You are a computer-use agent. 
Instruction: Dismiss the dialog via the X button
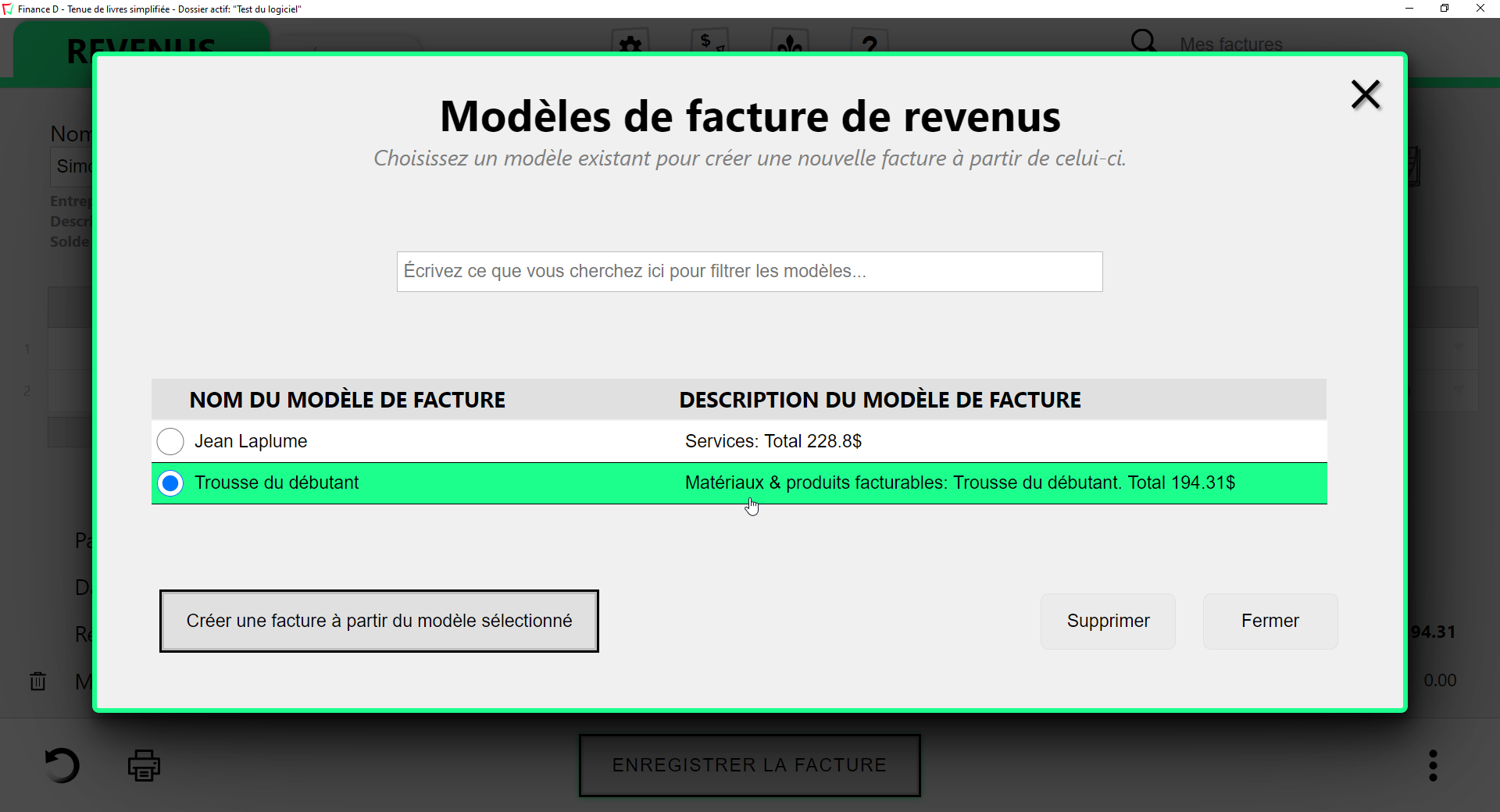coord(1365,94)
